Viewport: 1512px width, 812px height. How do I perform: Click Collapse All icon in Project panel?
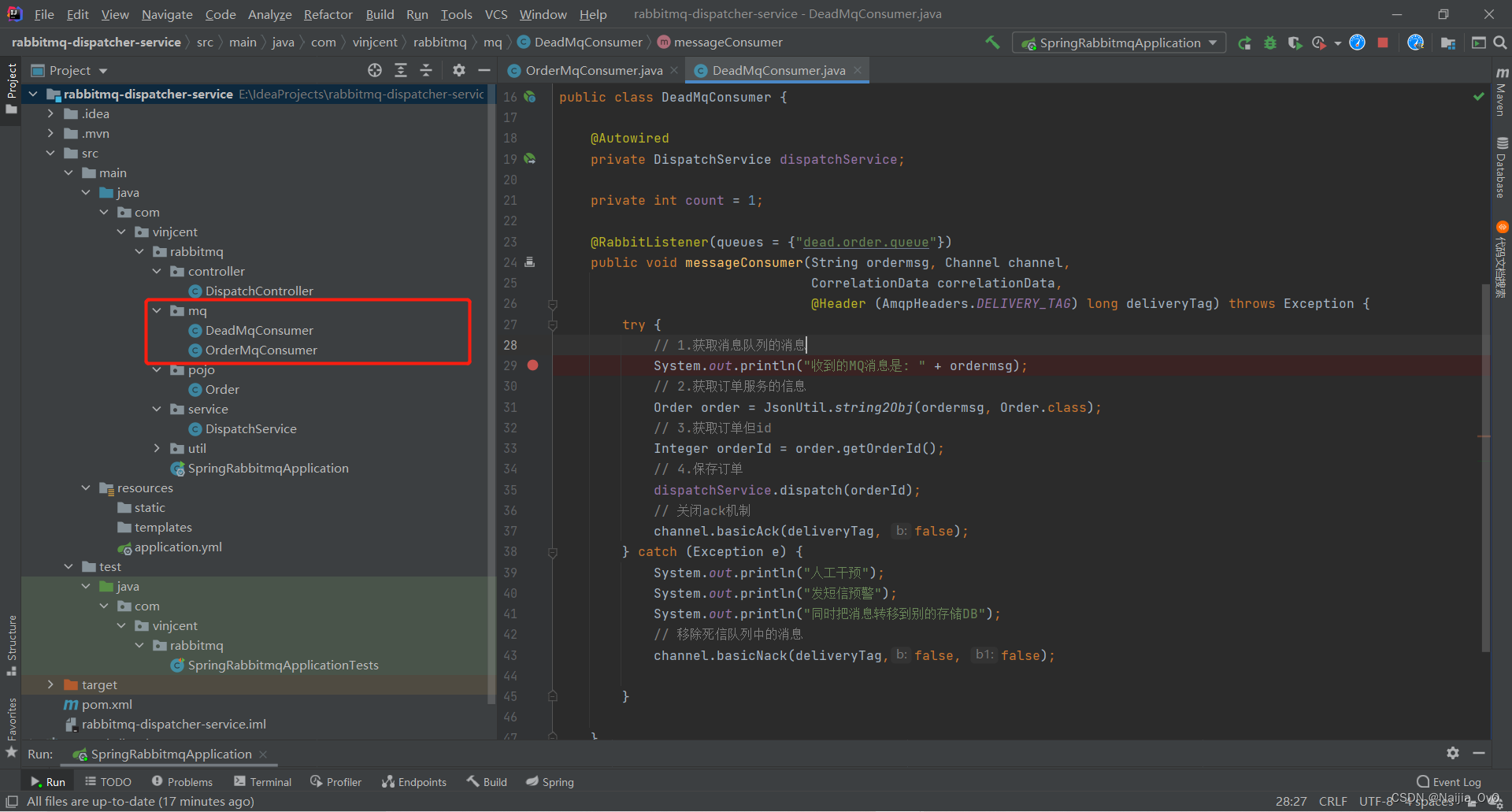(x=426, y=70)
